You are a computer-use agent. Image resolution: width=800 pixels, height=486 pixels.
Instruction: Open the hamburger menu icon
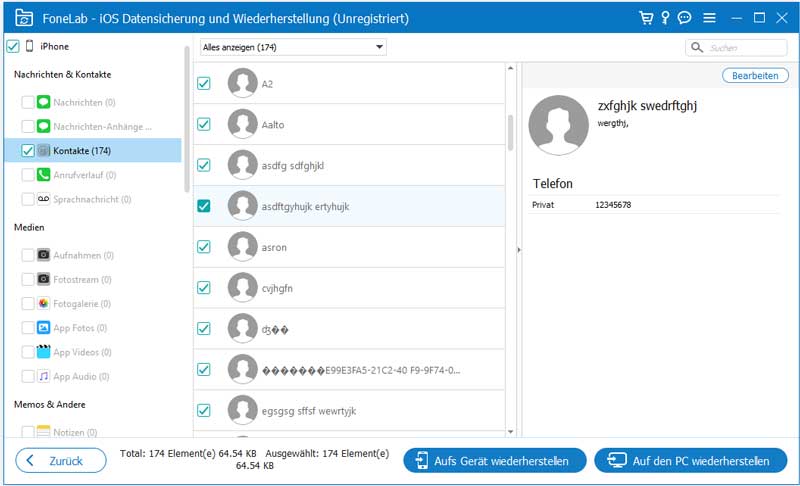pyautogui.click(x=709, y=18)
